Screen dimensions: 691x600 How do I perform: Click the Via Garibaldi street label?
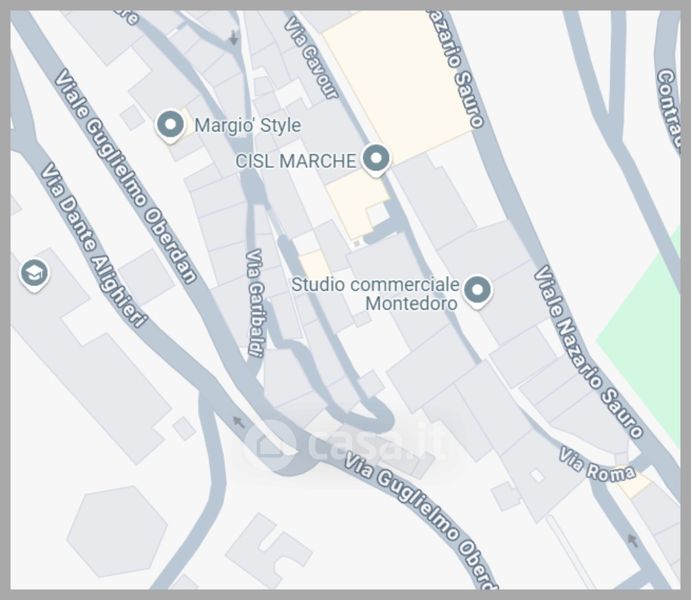click(255, 303)
